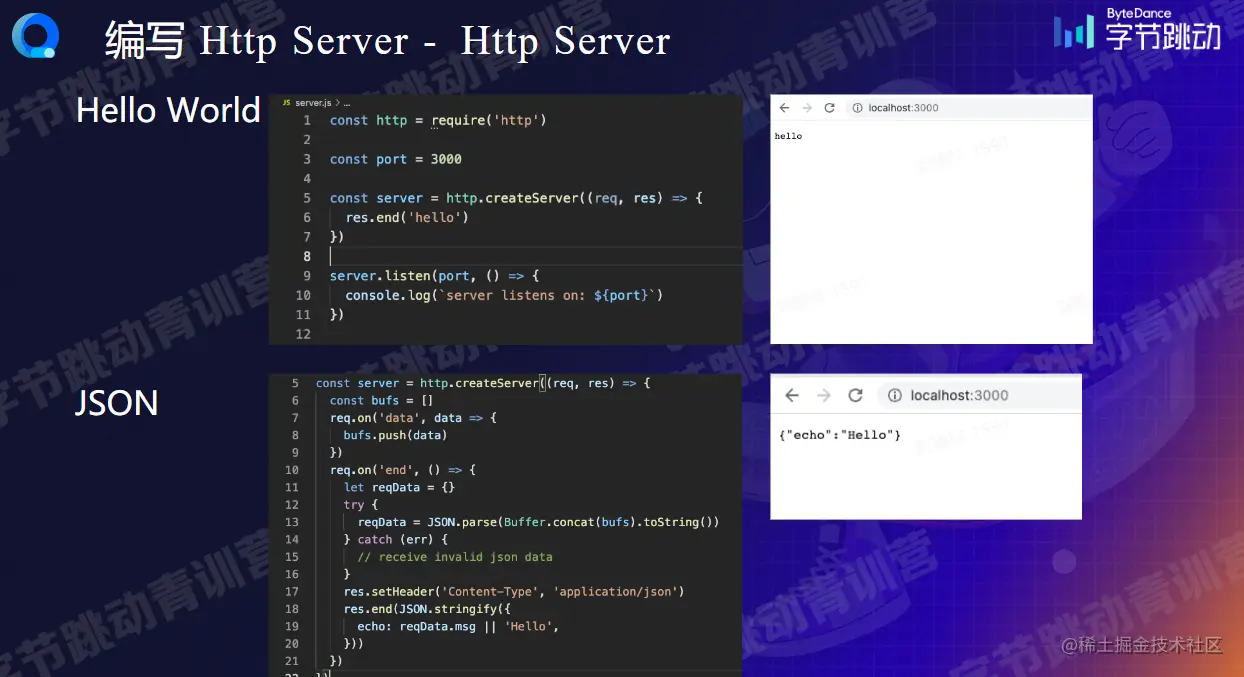
Task: Click {"echo":"Hello"} output in bottom browser
Action: (x=839, y=435)
